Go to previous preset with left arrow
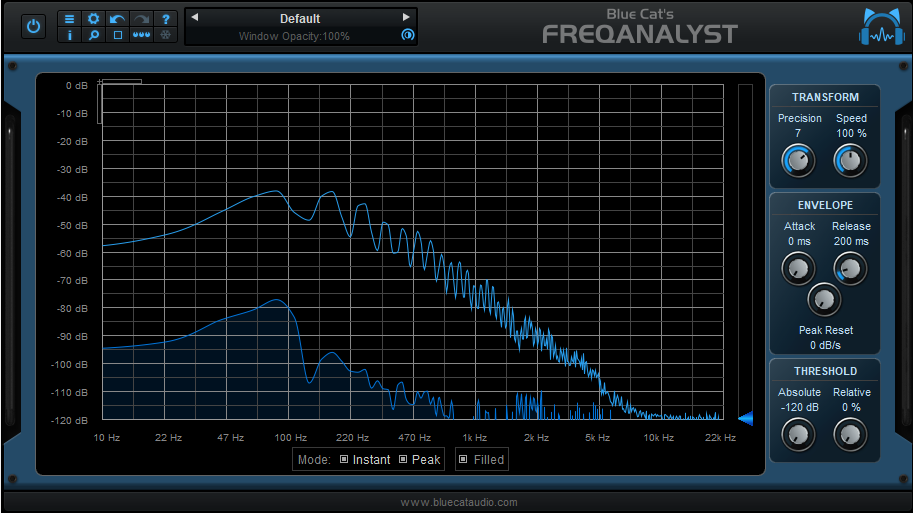The height and width of the screenshot is (513, 913). [x=195, y=17]
